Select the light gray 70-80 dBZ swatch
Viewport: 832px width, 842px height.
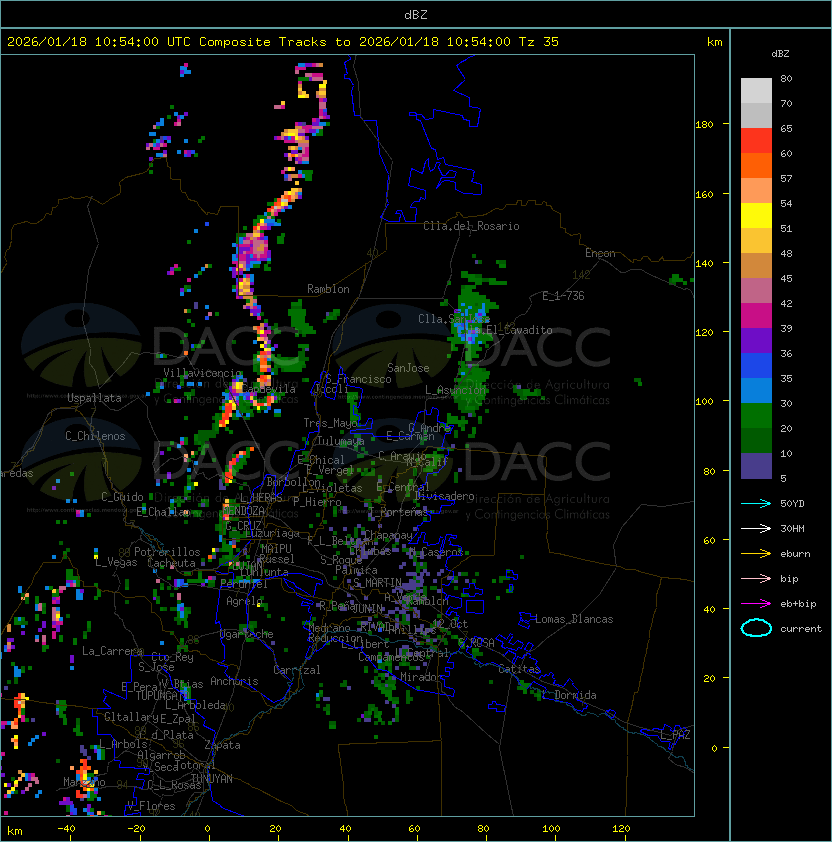tap(756, 91)
